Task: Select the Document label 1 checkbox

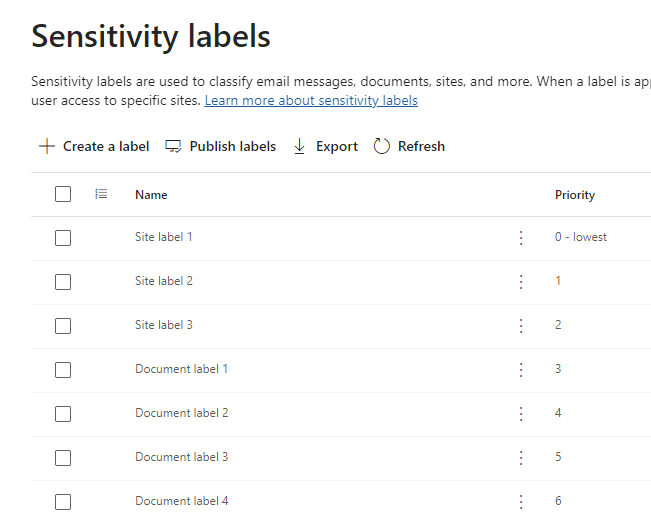Action: 63,370
